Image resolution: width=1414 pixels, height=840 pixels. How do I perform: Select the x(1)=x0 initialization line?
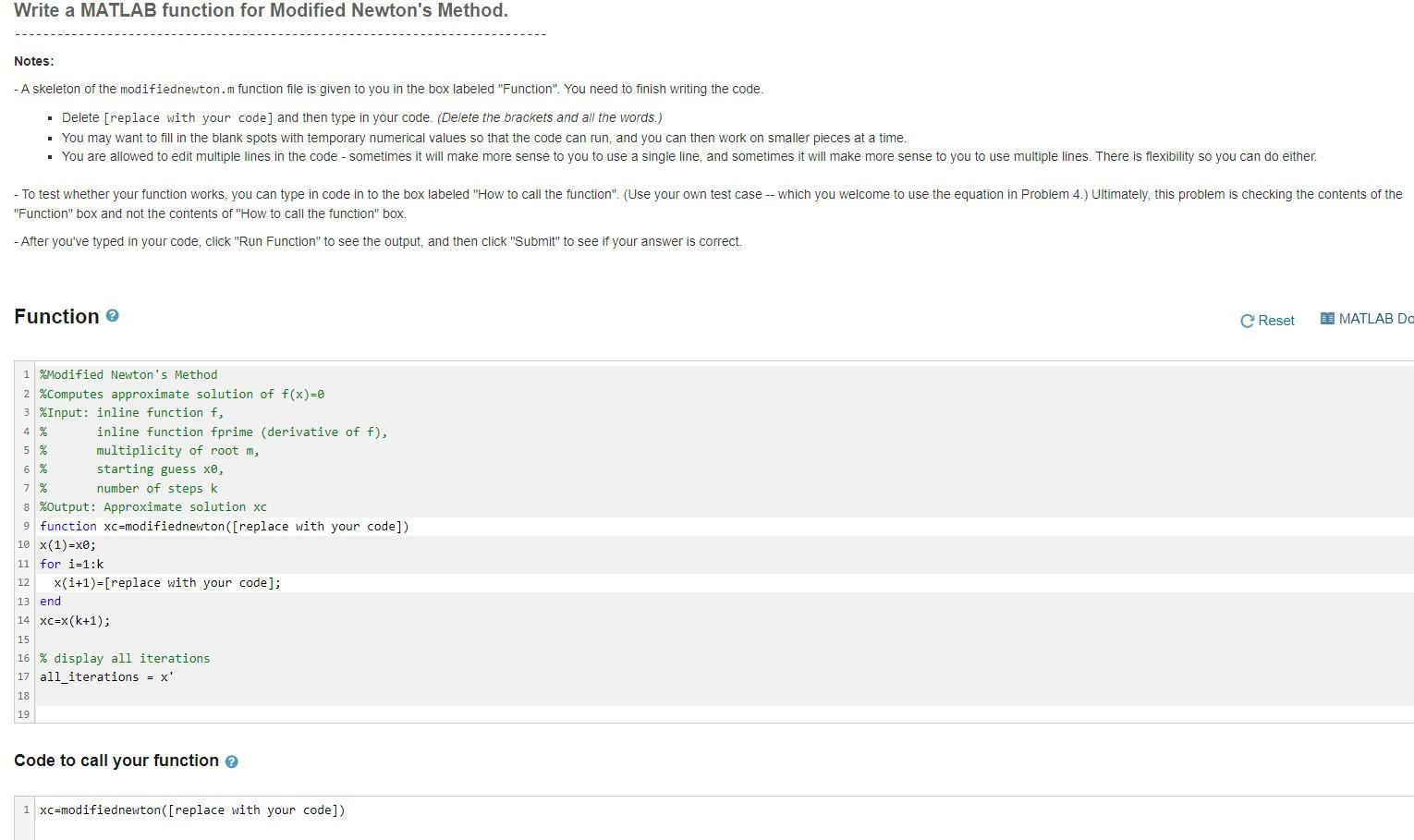[x=67, y=544]
